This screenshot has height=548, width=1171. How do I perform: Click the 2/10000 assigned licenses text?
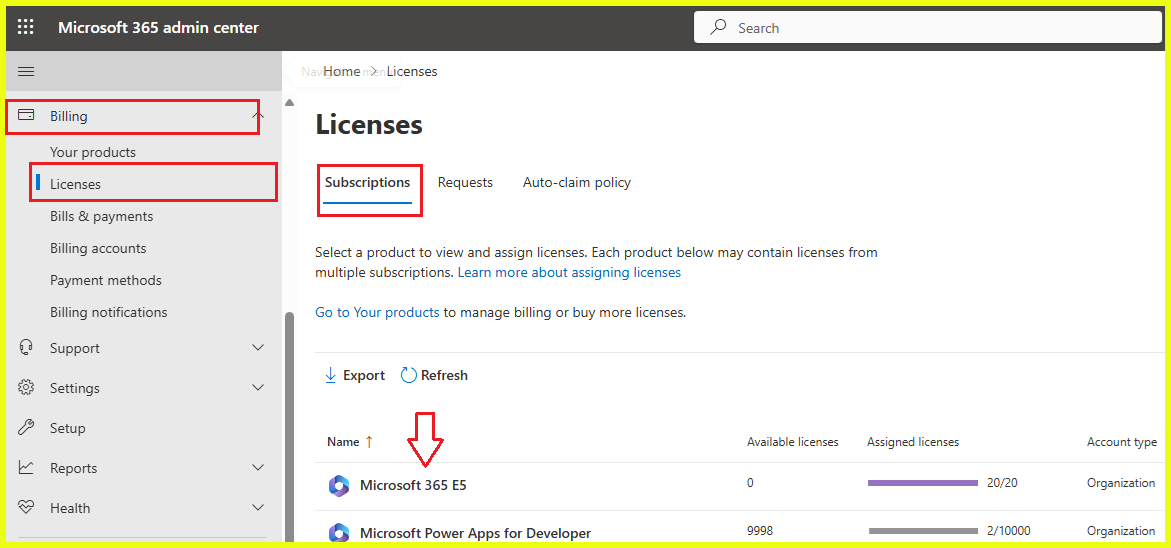pos(1008,531)
